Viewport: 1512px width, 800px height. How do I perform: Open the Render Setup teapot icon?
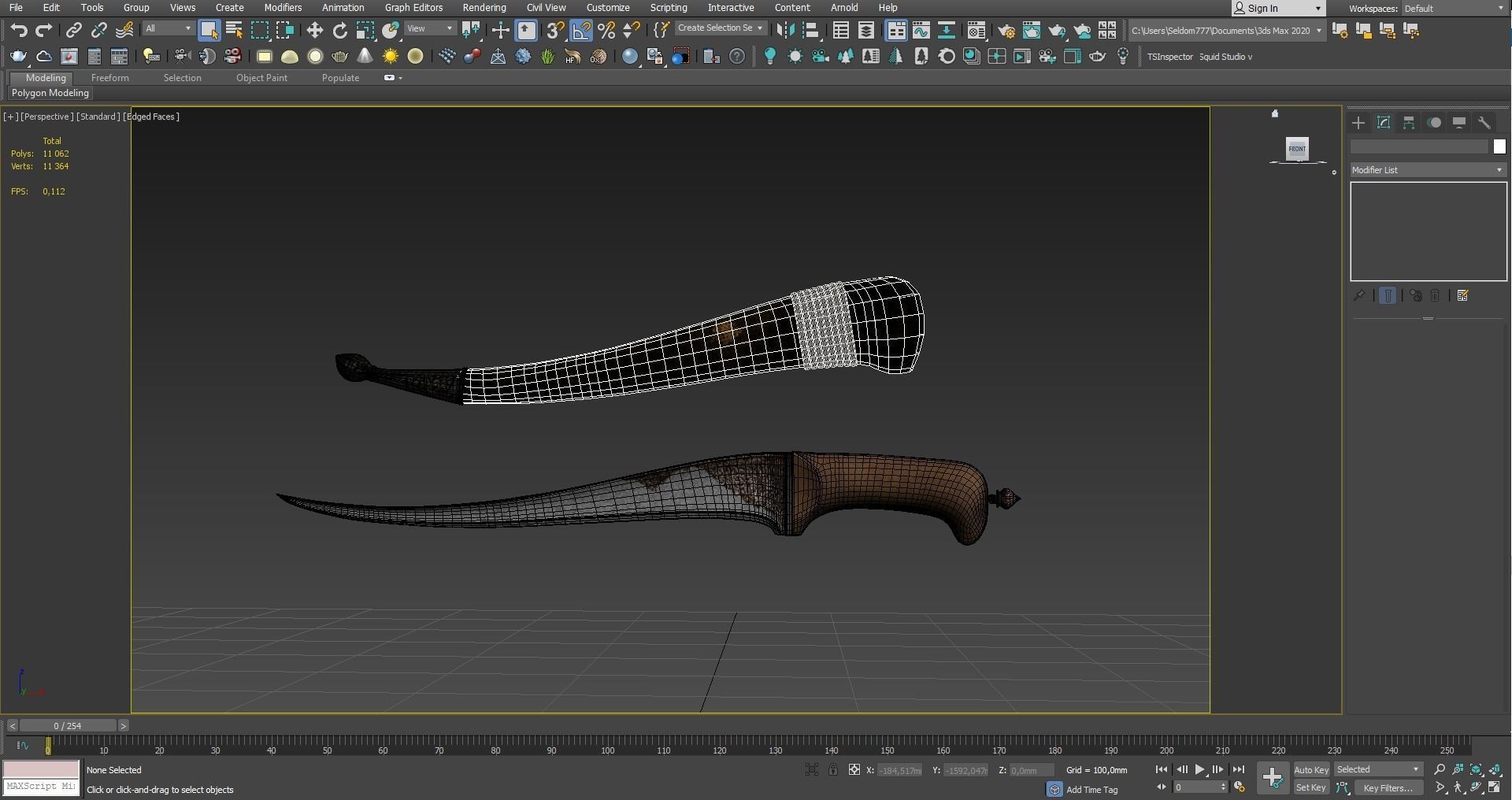click(x=1006, y=31)
